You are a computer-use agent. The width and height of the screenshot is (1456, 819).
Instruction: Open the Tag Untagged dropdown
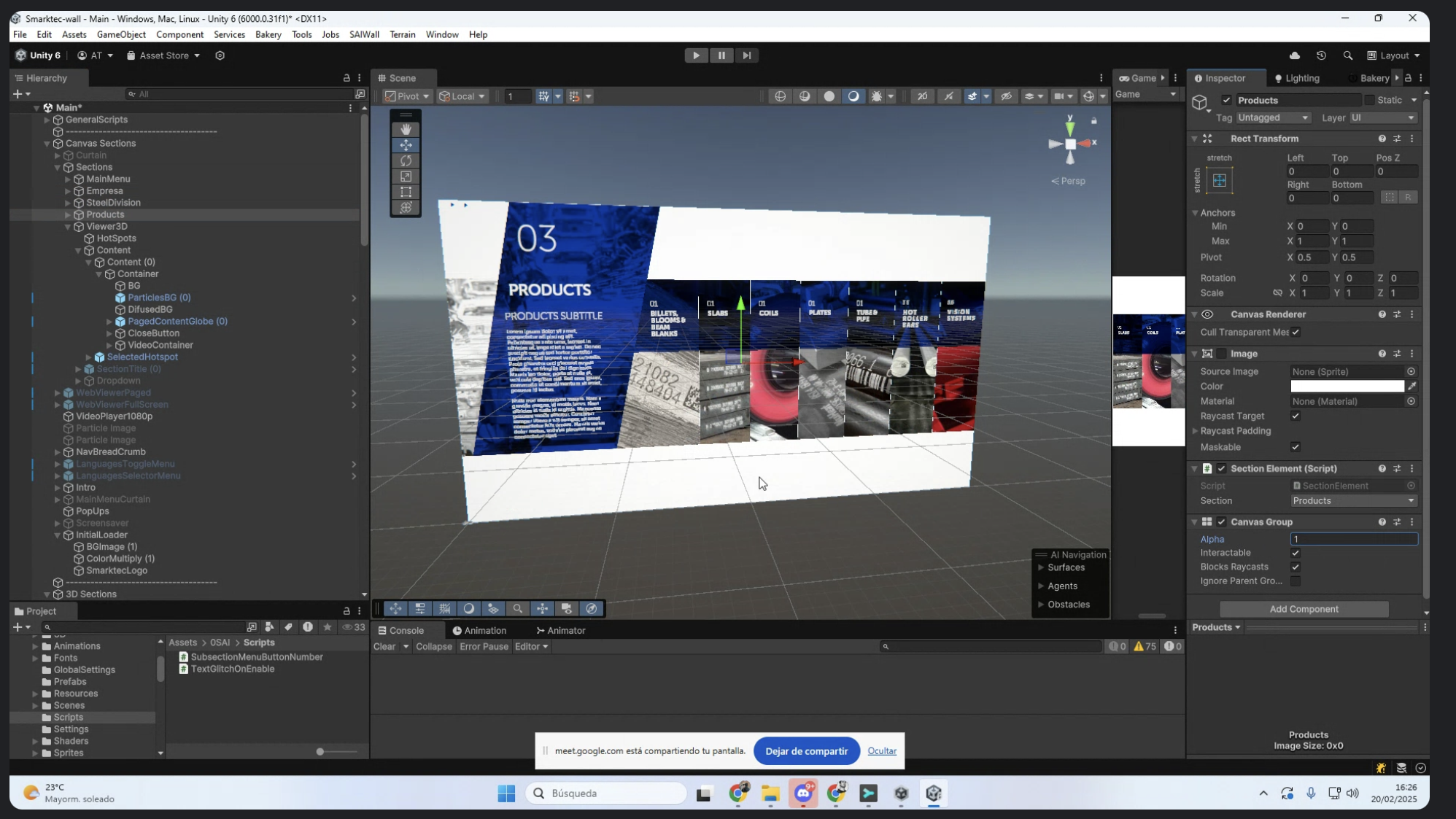coord(1273,117)
